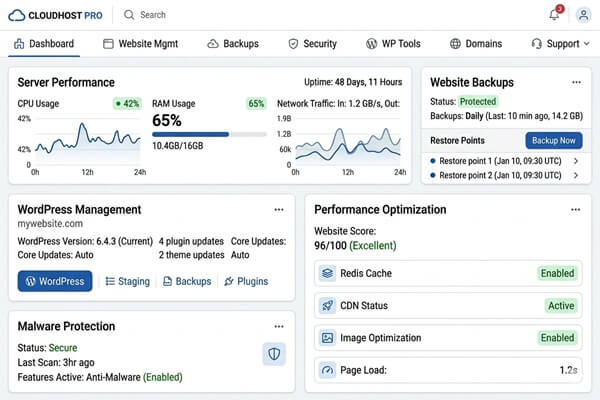Image resolution: width=600 pixels, height=400 pixels.
Task: Click the Plugins plug icon
Action: [x=229, y=281]
